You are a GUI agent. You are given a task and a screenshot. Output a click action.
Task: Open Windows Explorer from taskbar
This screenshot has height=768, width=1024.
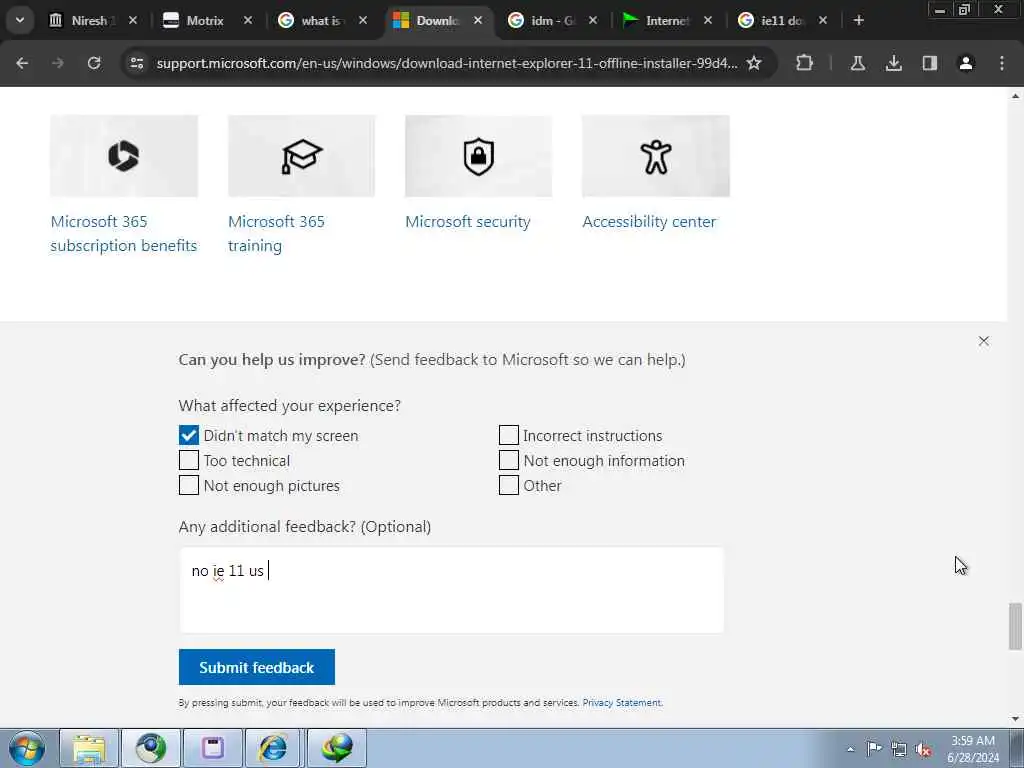click(x=89, y=748)
